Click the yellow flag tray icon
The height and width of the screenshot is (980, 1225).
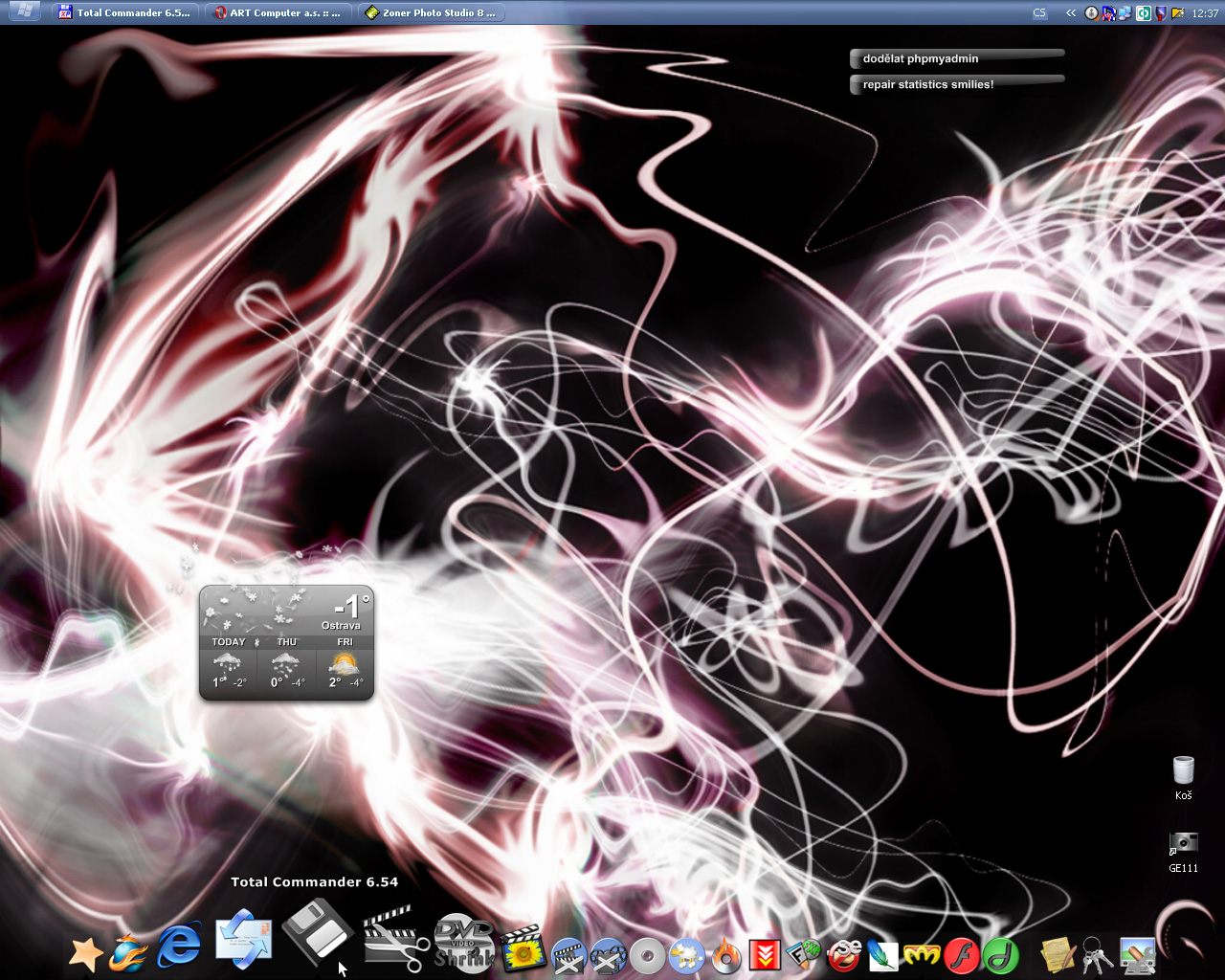(1178, 12)
